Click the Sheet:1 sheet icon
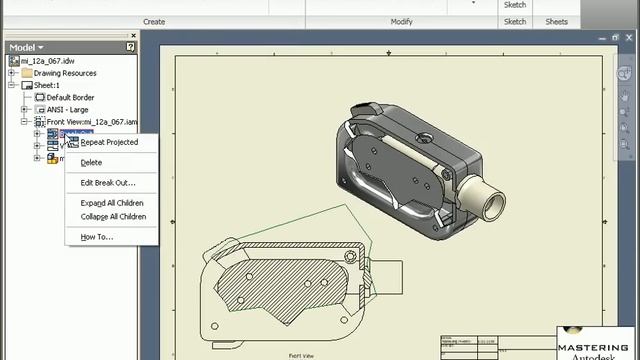Screen dimensions: 640x360 (x=27, y=85)
